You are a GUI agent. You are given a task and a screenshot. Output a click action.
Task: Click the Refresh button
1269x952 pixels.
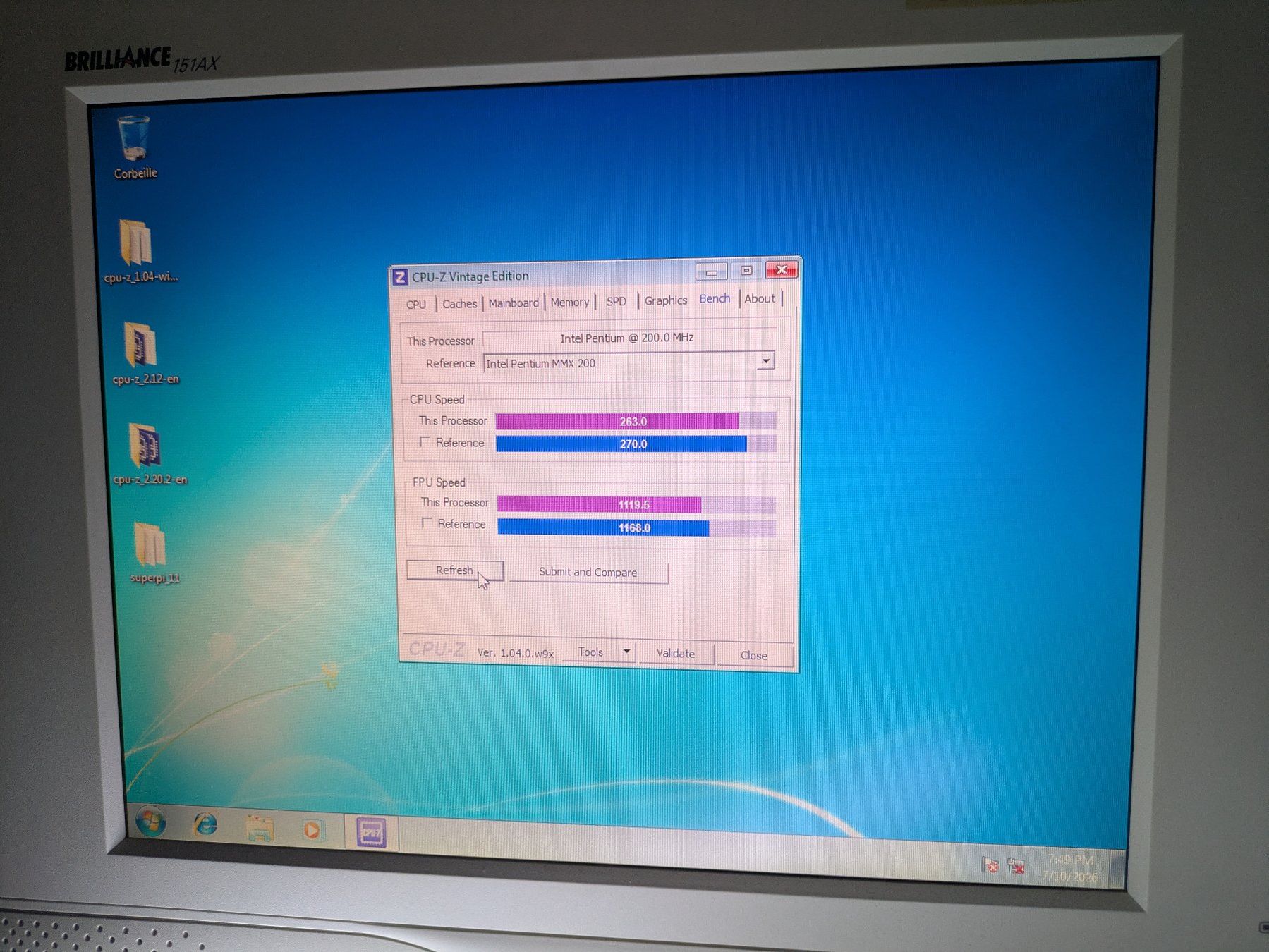point(454,570)
